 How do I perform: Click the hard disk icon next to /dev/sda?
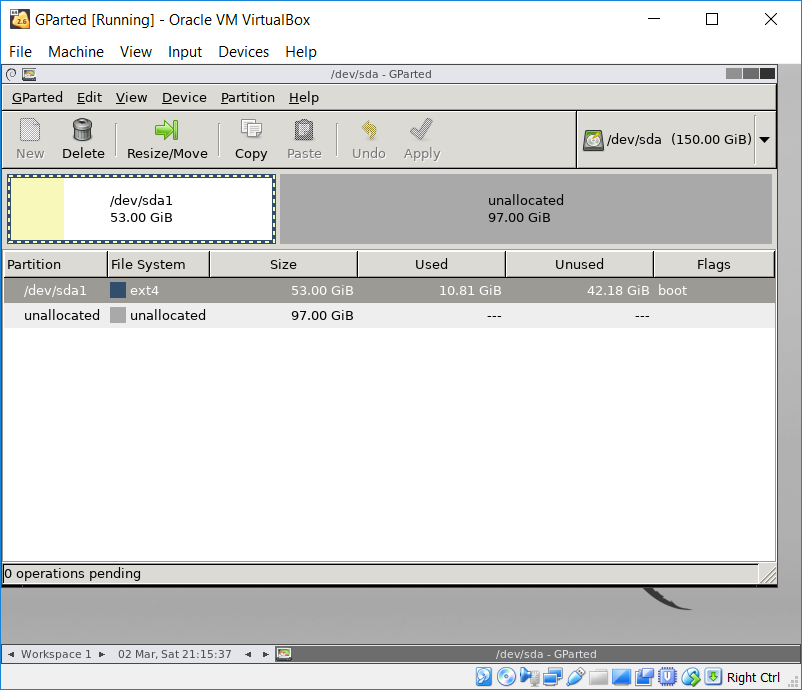click(x=597, y=139)
